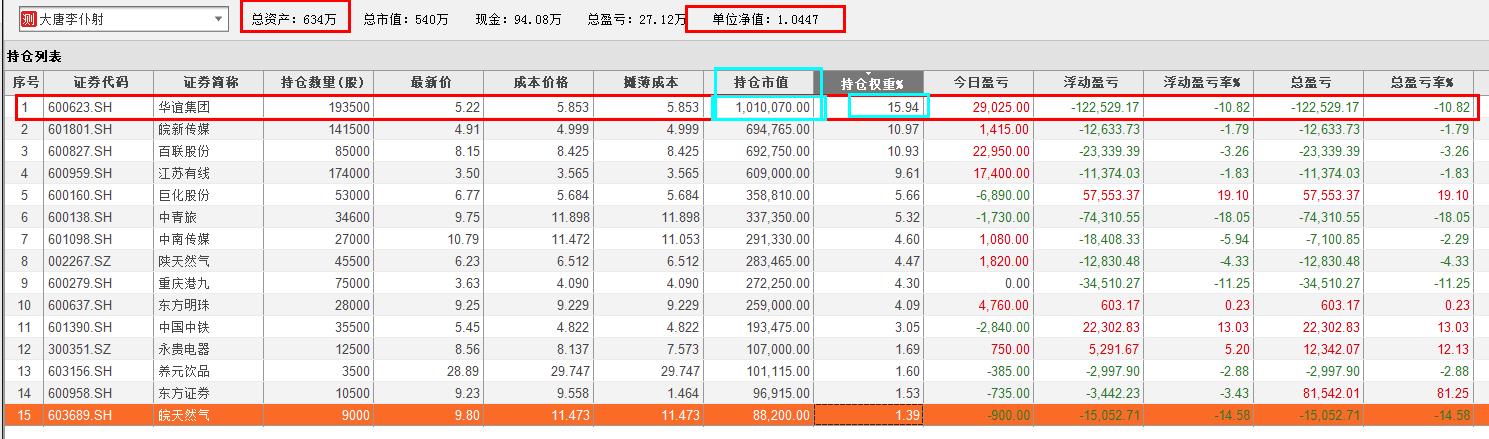Click the 总市值: 540万 summary label
The height and width of the screenshot is (439, 1489).
pos(407,18)
